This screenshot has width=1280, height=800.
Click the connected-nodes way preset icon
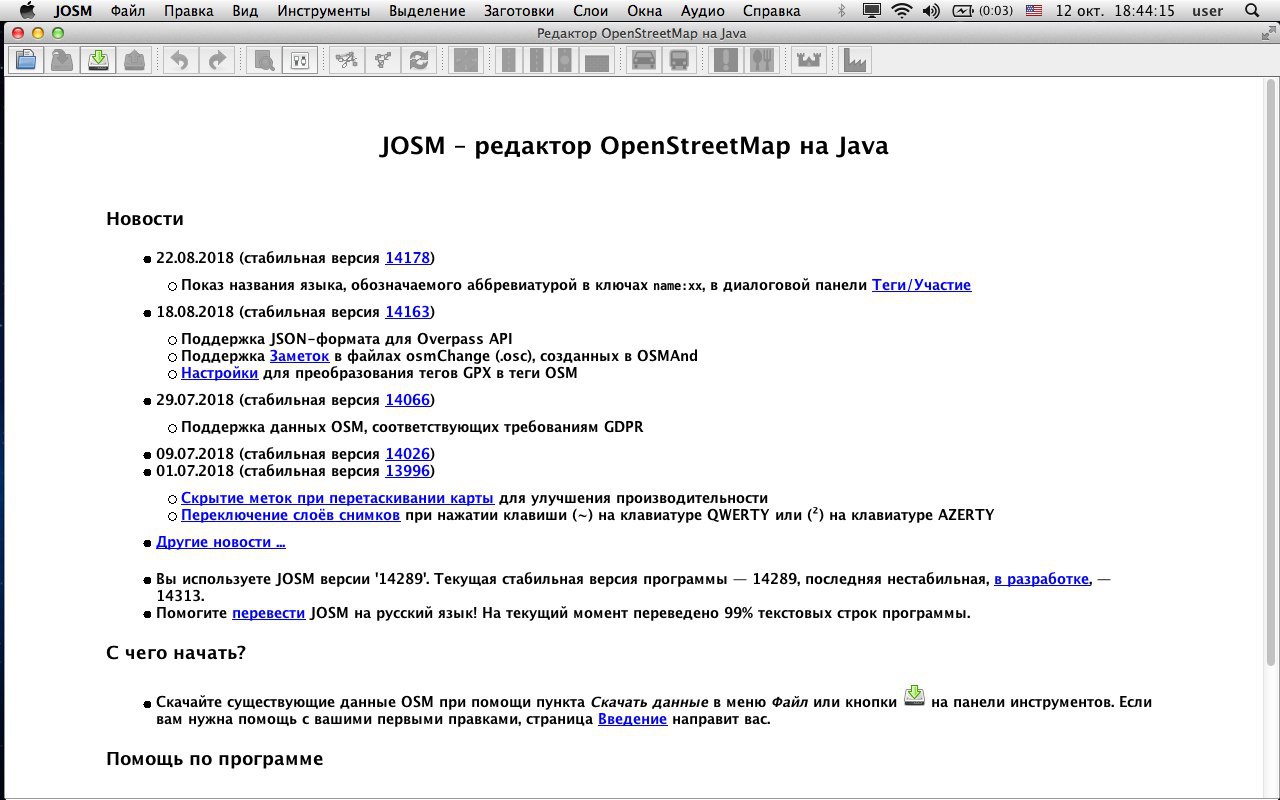pos(347,61)
